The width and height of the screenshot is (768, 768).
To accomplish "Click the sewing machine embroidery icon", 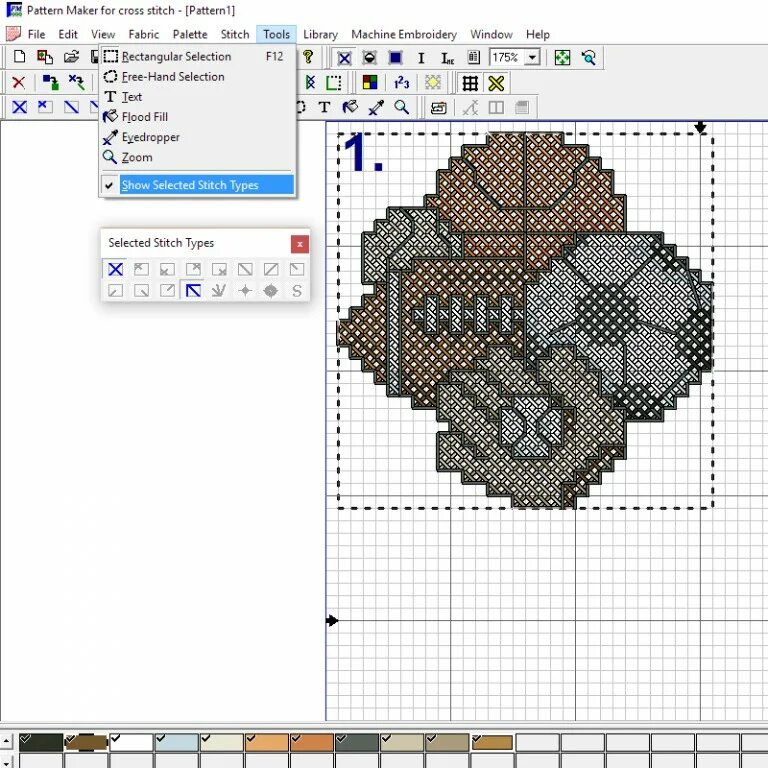I will pos(438,107).
